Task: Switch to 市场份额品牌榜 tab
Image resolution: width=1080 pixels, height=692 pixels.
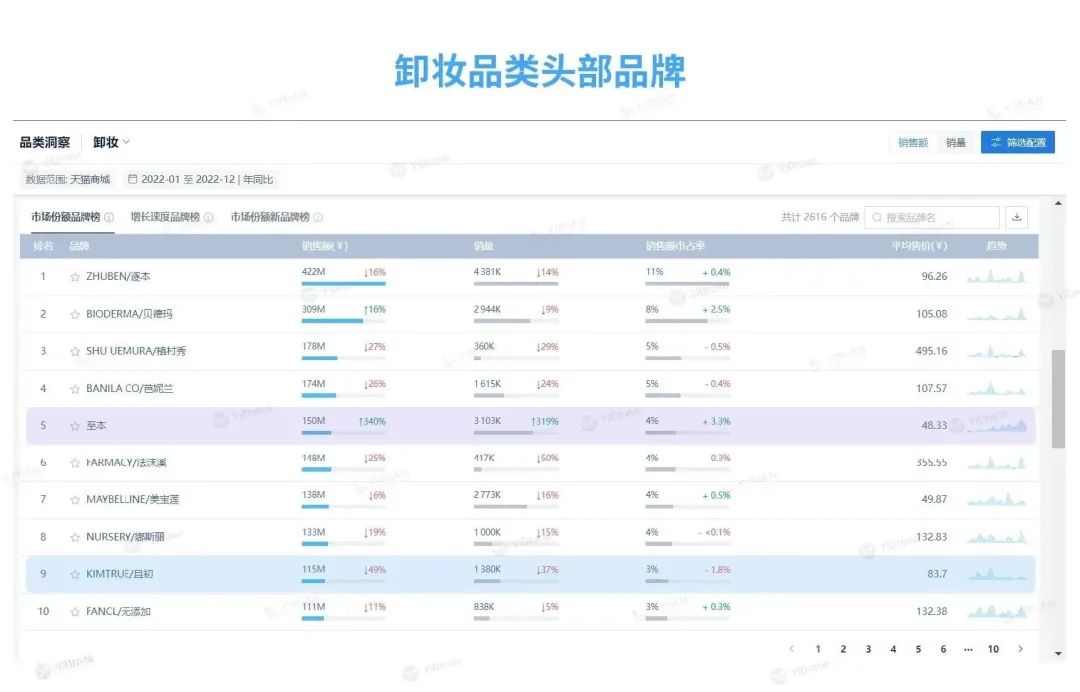Action: coord(66,217)
